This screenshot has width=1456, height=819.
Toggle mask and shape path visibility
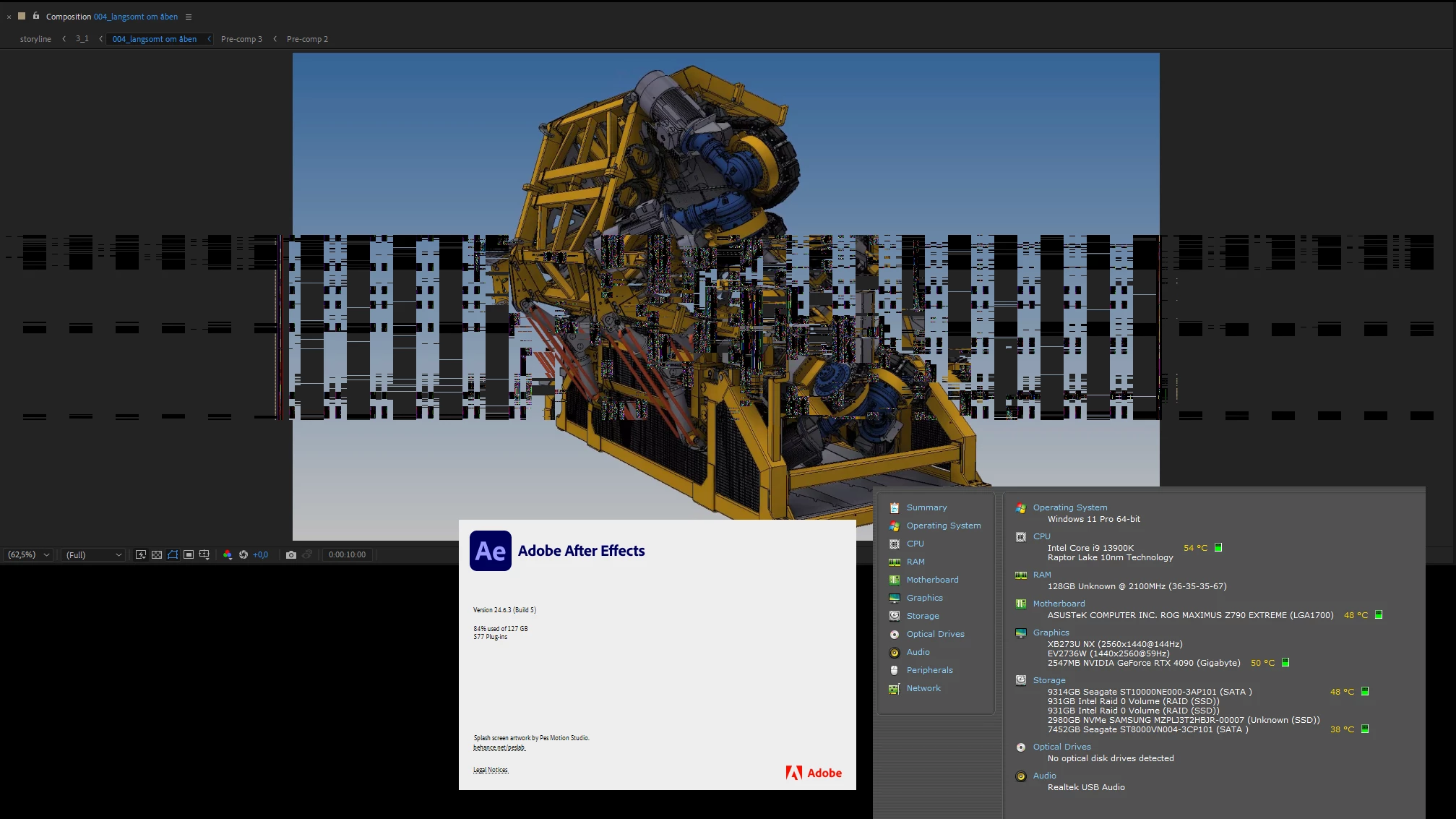click(x=173, y=554)
